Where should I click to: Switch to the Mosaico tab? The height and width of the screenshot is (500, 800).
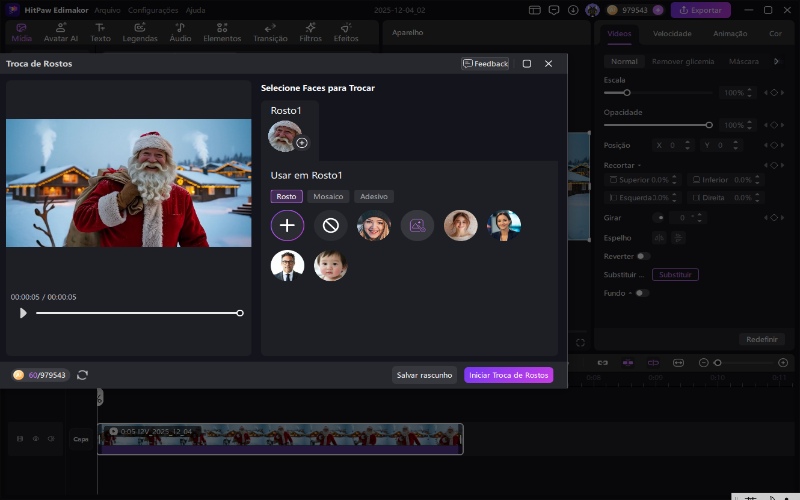(x=328, y=197)
